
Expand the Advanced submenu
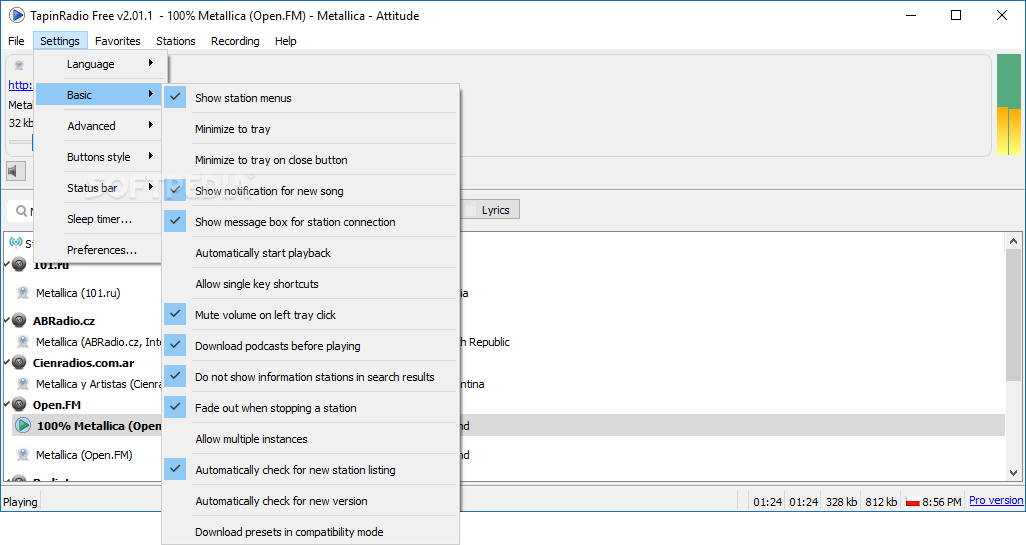98,126
